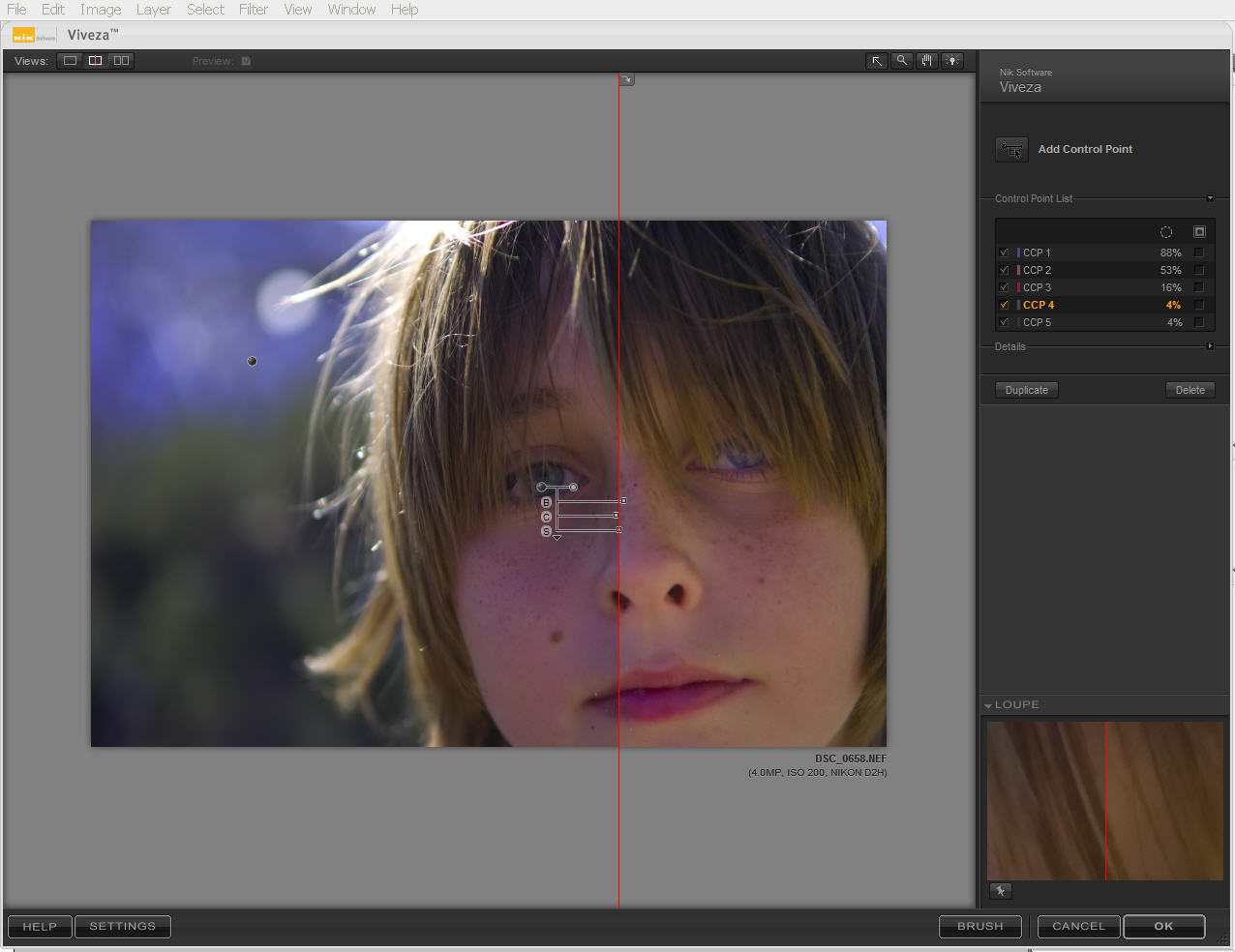Enable selection display for CCP 3

point(1199,287)
